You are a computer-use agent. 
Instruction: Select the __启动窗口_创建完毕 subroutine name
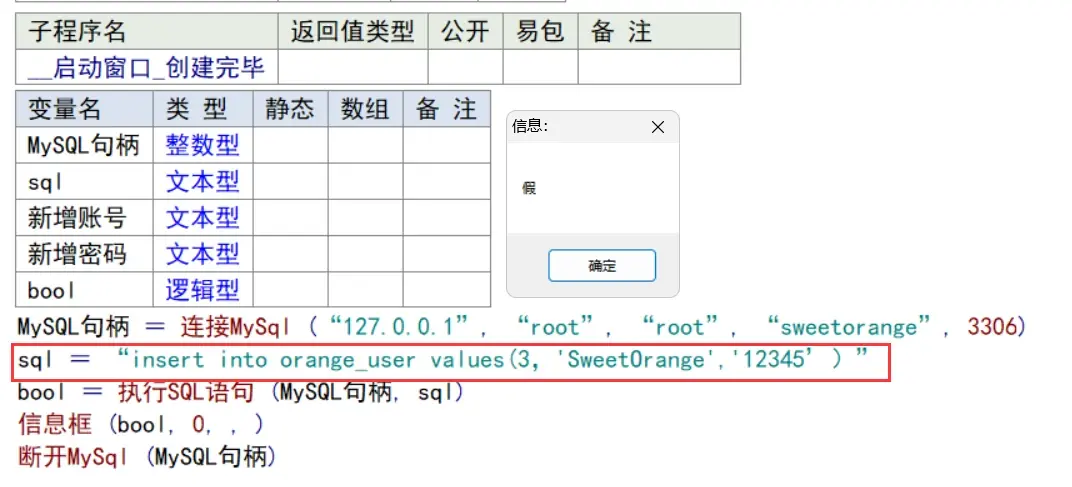(x=146, y=67)
